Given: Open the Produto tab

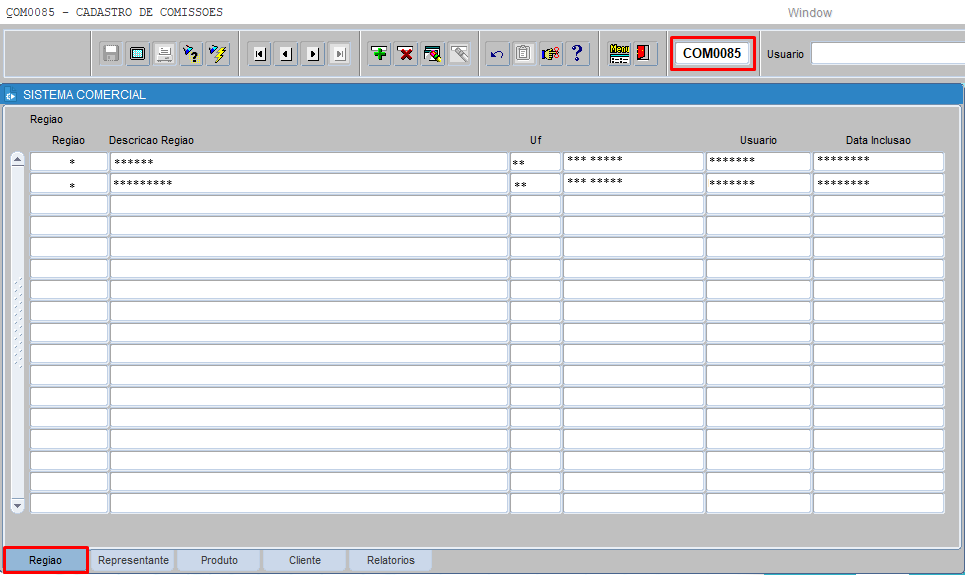Looking at the screenshot, I should 219,560.
